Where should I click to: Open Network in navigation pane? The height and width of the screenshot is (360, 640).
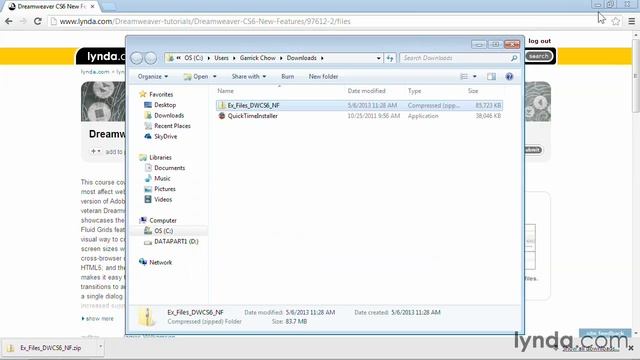160,262
